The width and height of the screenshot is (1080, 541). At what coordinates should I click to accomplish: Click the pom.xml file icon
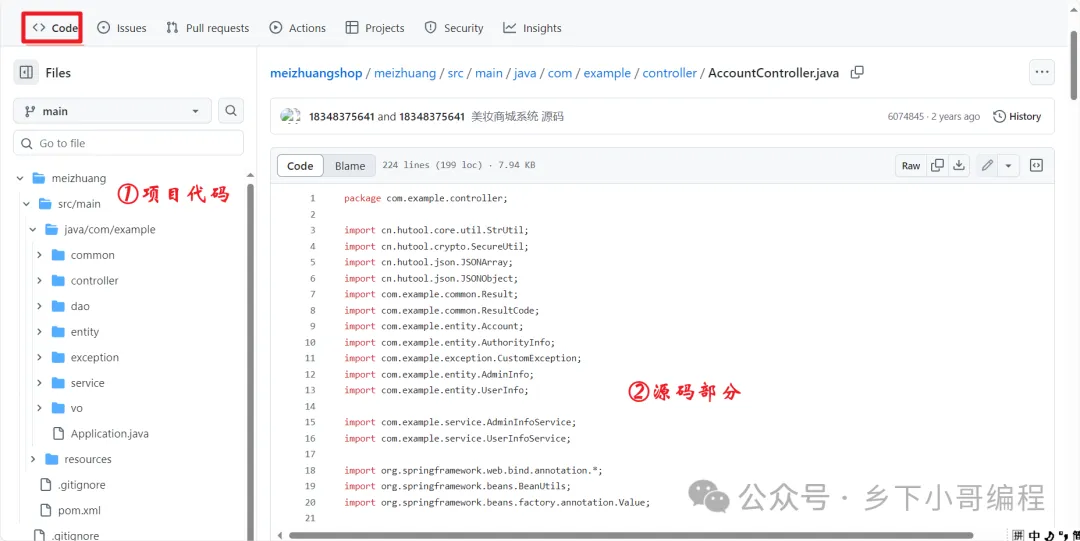[x=45, y=510]
